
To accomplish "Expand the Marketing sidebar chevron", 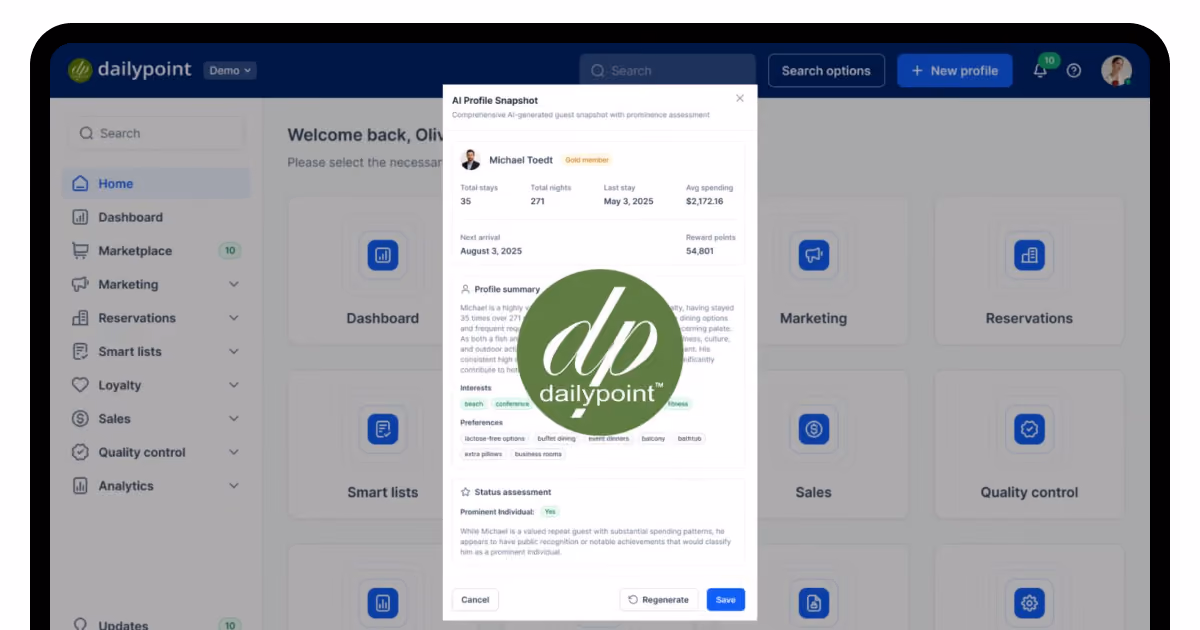I will click(x=234, y=285).
